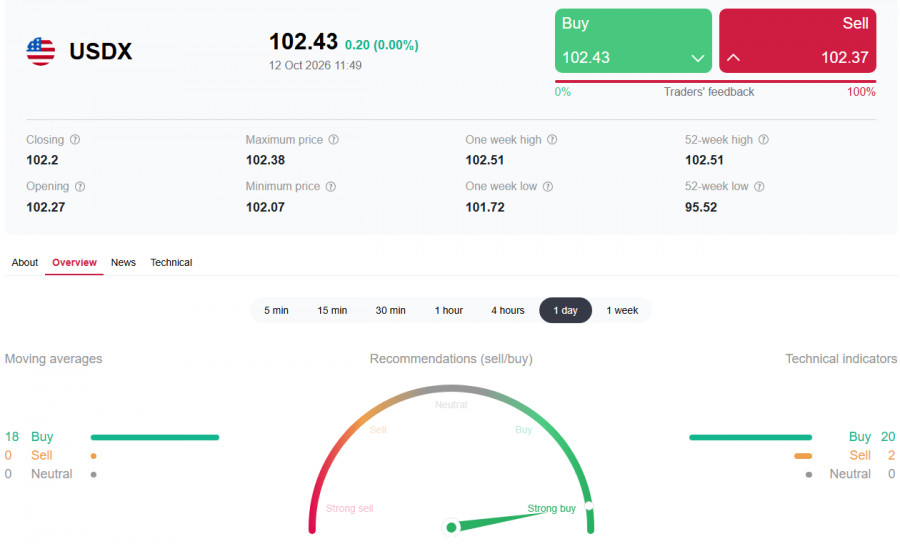Open help icon next to 52-week low
The width and height of the screenshot is (900, 544).
click(x=759, y=186)
